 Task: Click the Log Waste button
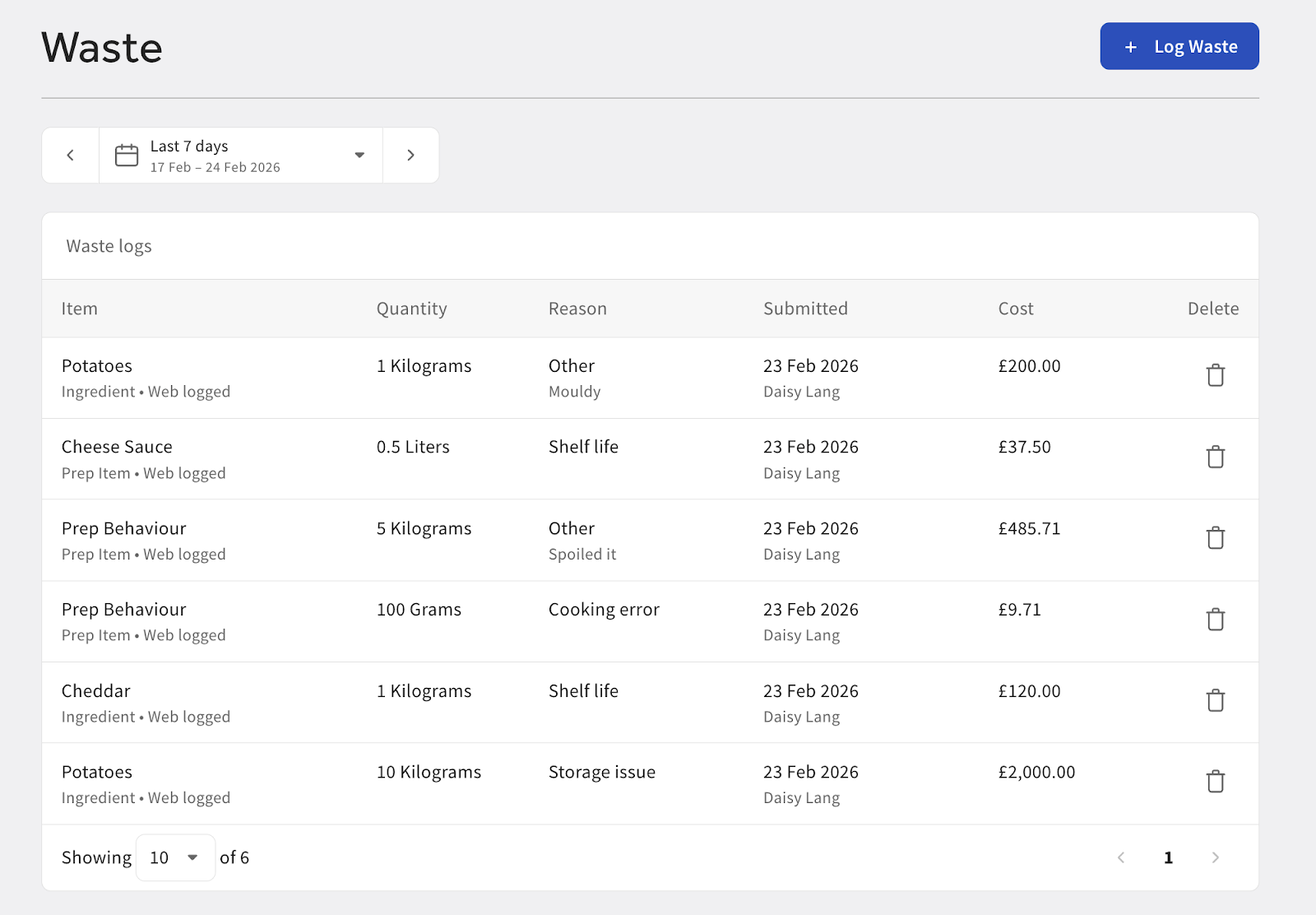[1179, 47]
